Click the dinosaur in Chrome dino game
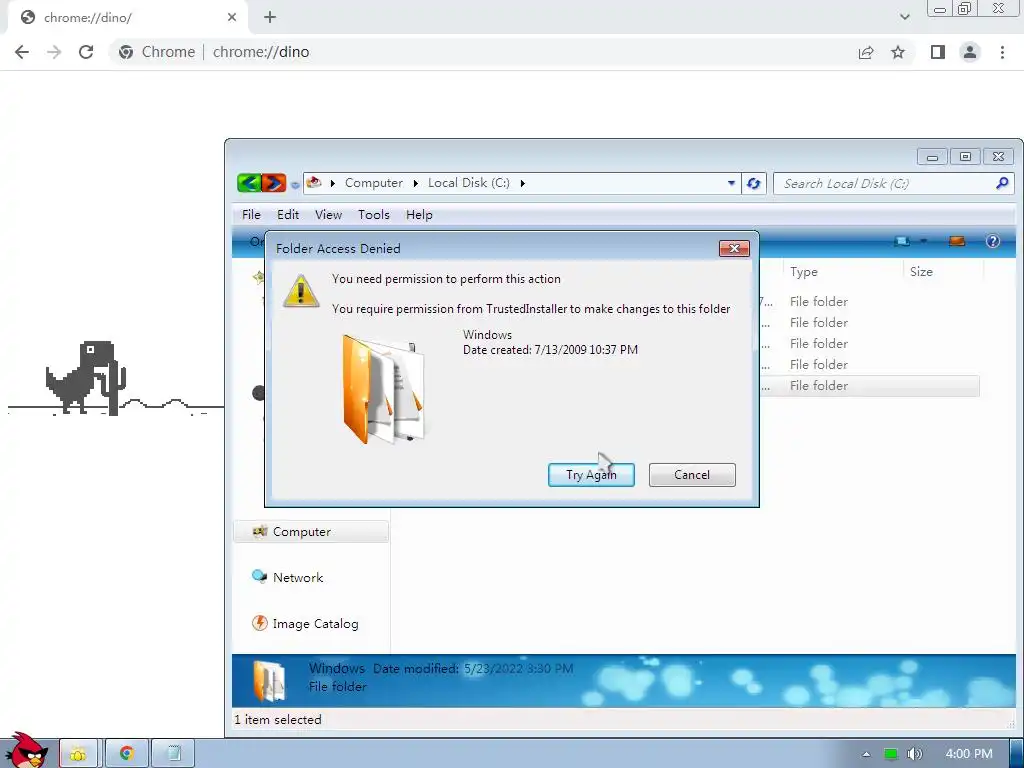The height and width of the screenshot is (768, 1024). pyautogui.click(x=80, y=377)
